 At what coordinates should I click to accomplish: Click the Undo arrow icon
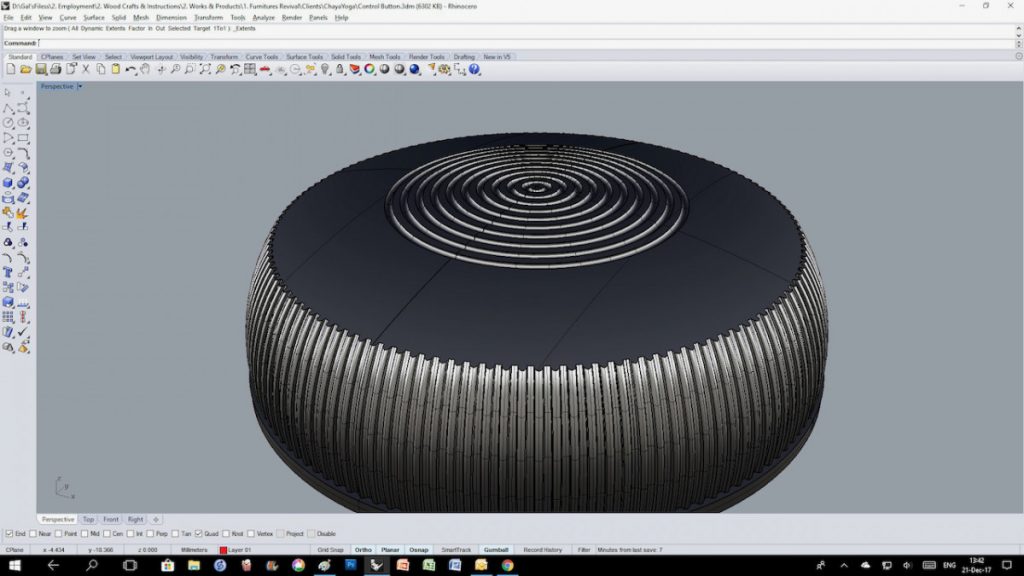coord(131,69)
